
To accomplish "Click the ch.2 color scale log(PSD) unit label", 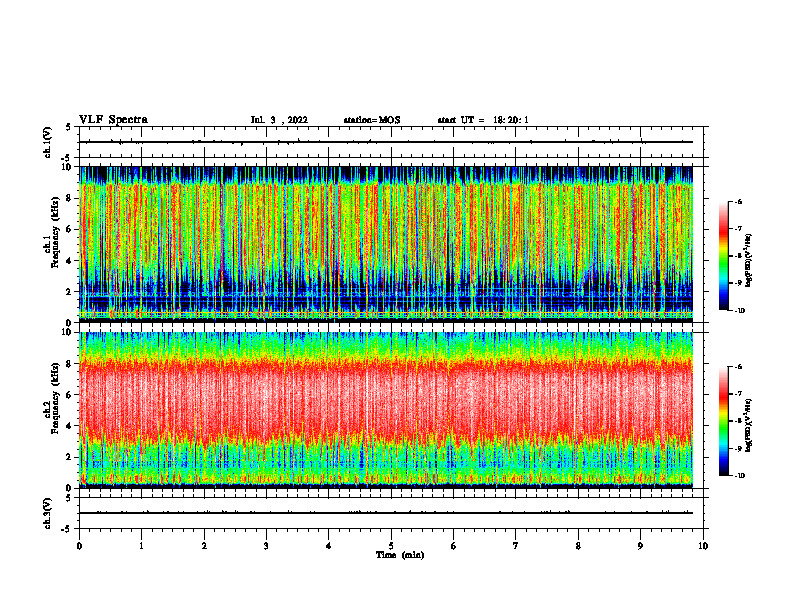I will [749, 426].
